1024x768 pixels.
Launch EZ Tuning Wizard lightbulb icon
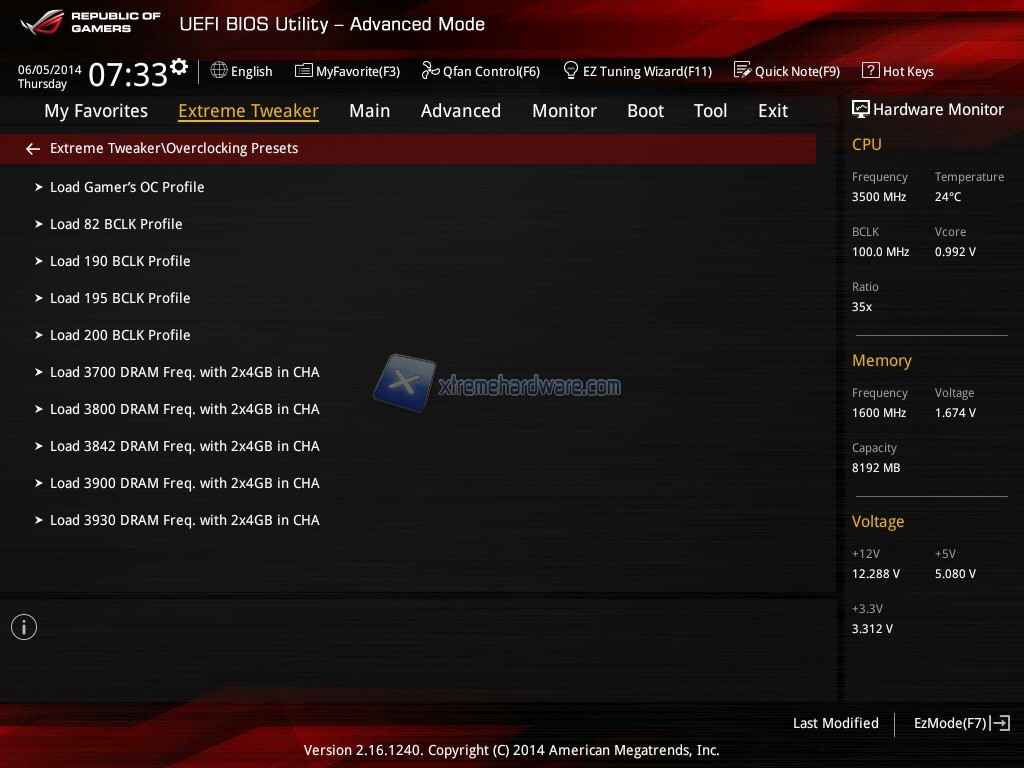point(571,71)
